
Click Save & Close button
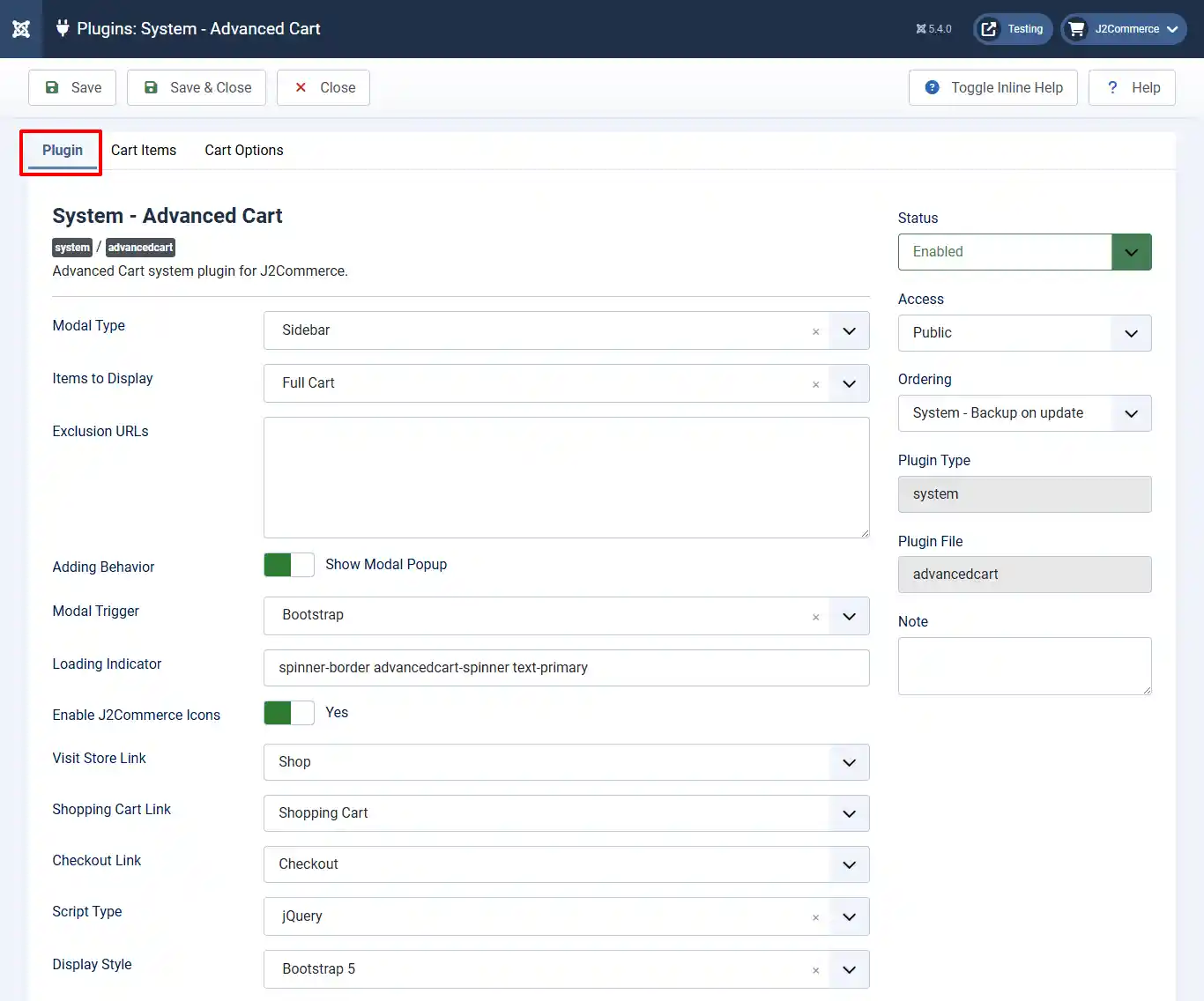pos(197,88)
